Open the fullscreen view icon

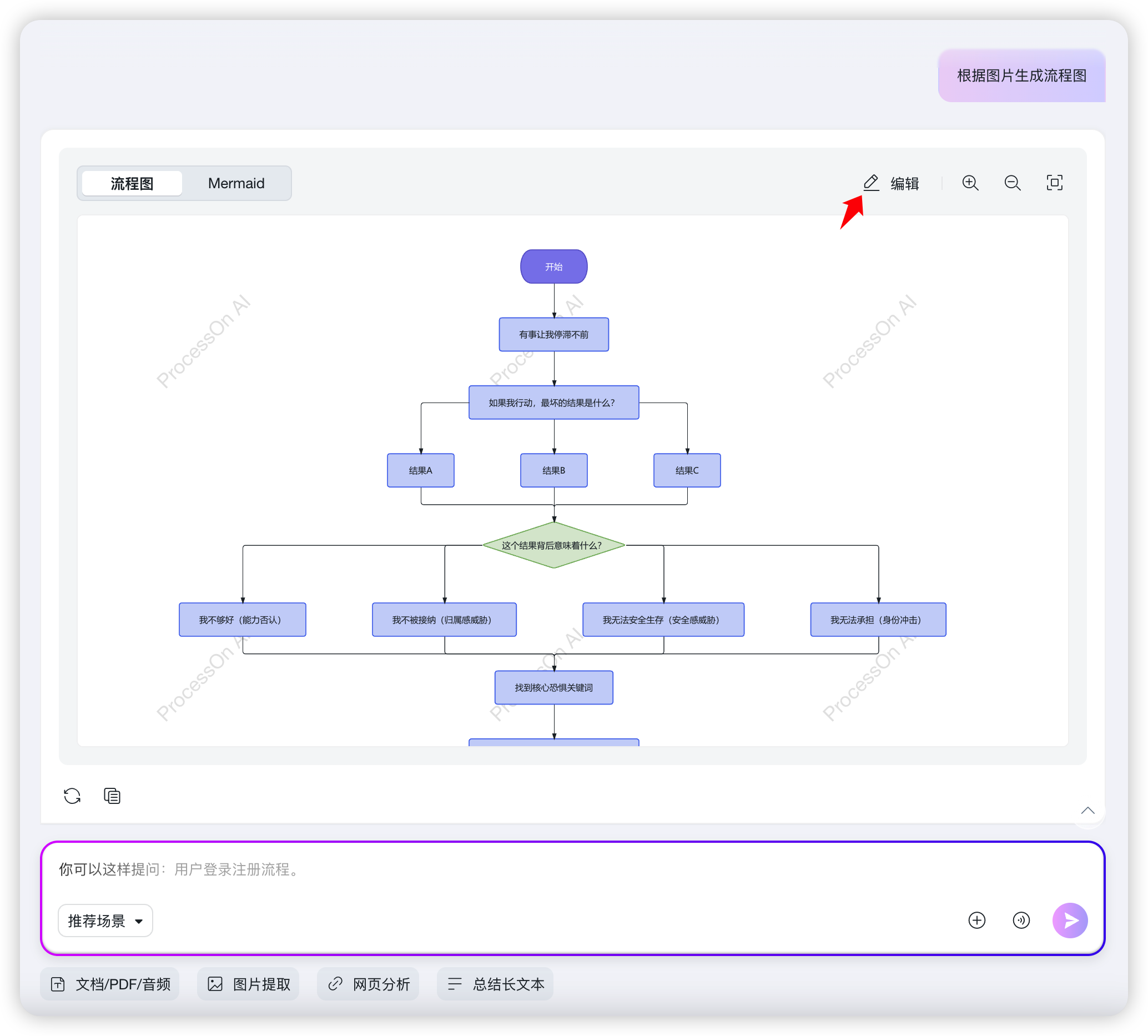(x=1054, y=183)
